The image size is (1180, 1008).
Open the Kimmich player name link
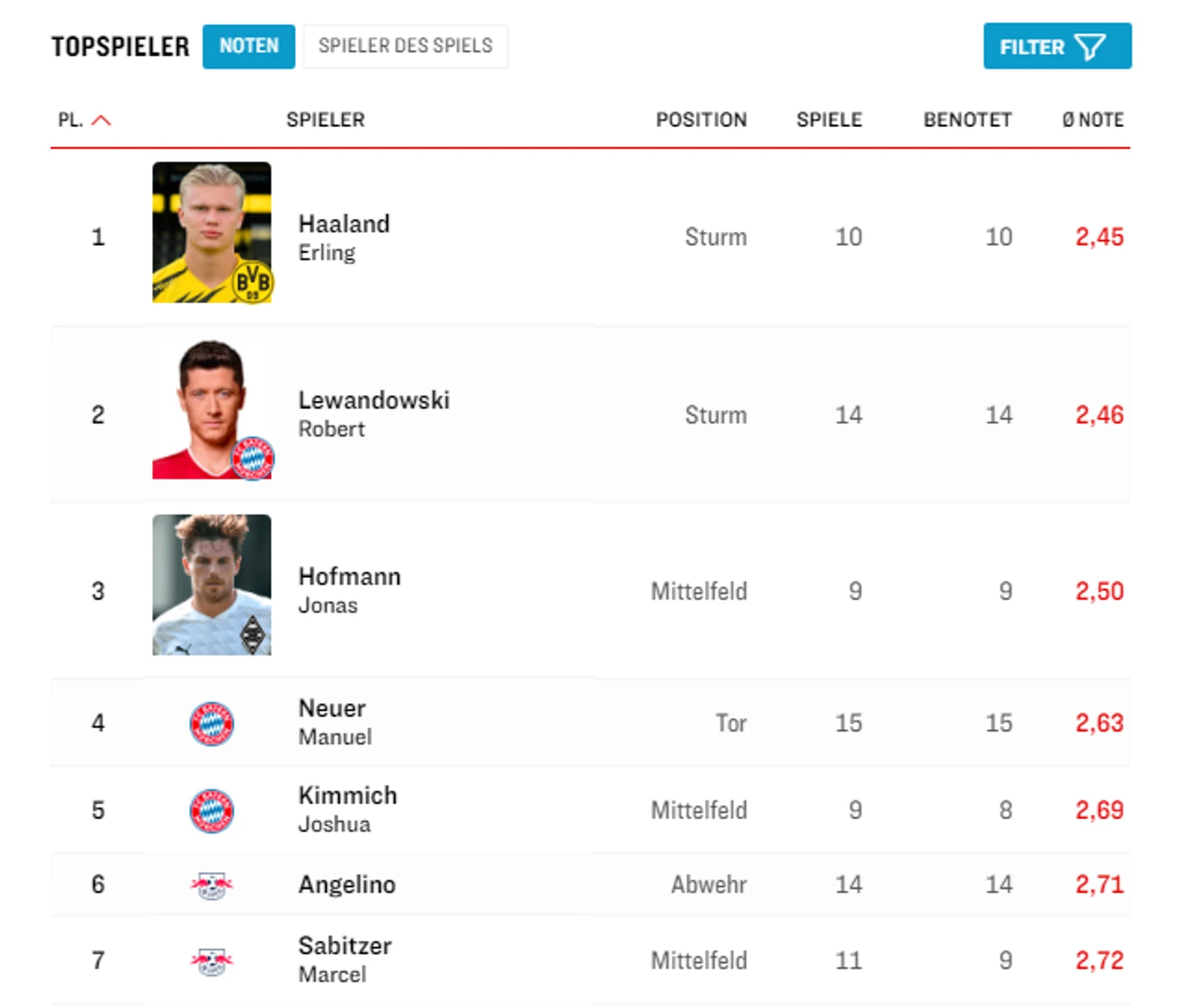point(348,796)
